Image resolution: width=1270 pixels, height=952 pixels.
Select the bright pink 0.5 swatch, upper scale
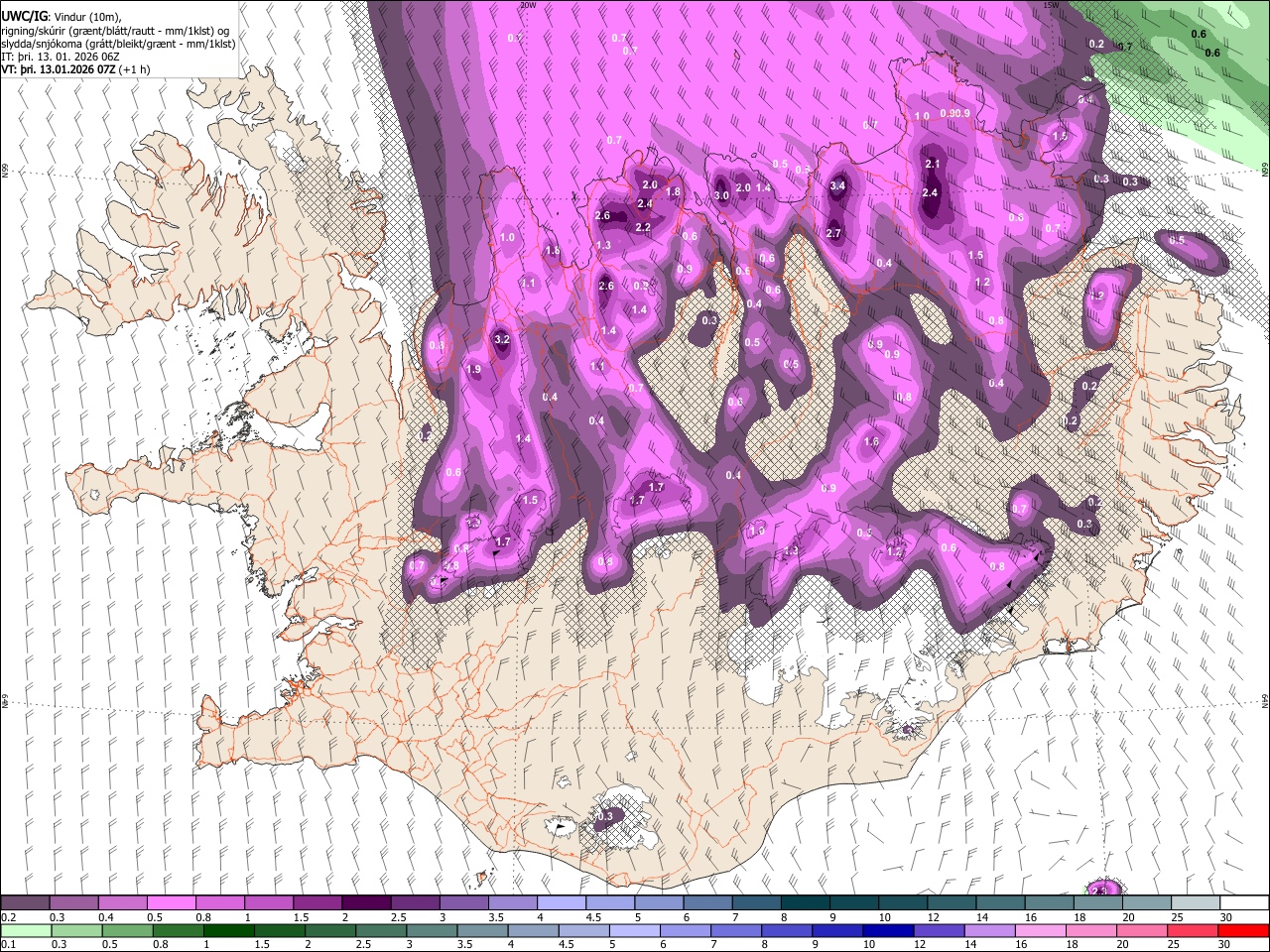[171, 903]
